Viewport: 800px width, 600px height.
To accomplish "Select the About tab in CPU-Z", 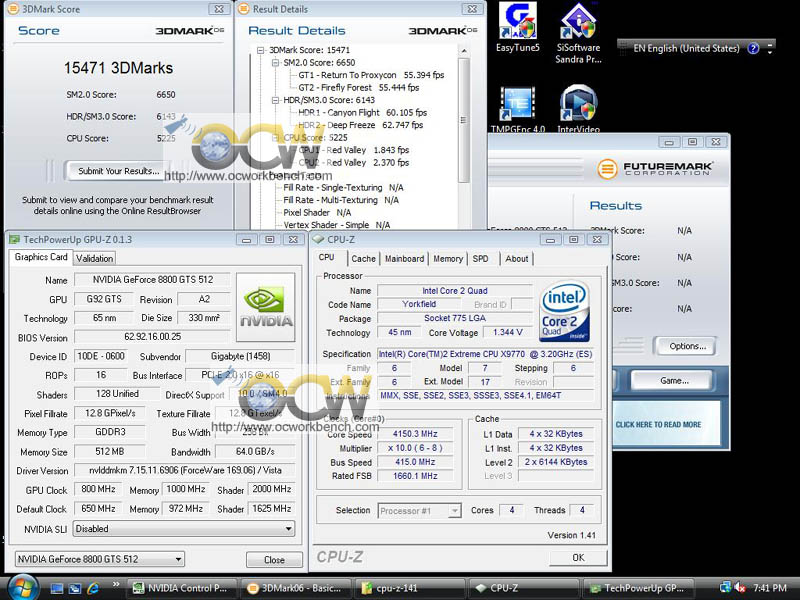I will point(517,259).
